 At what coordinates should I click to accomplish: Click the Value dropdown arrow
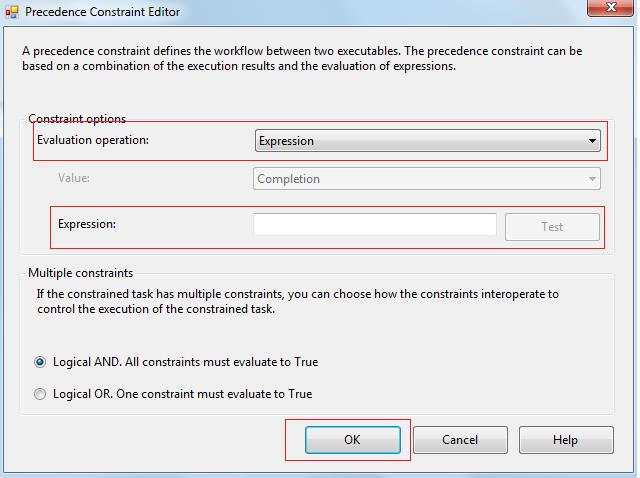tap(592, 179)
